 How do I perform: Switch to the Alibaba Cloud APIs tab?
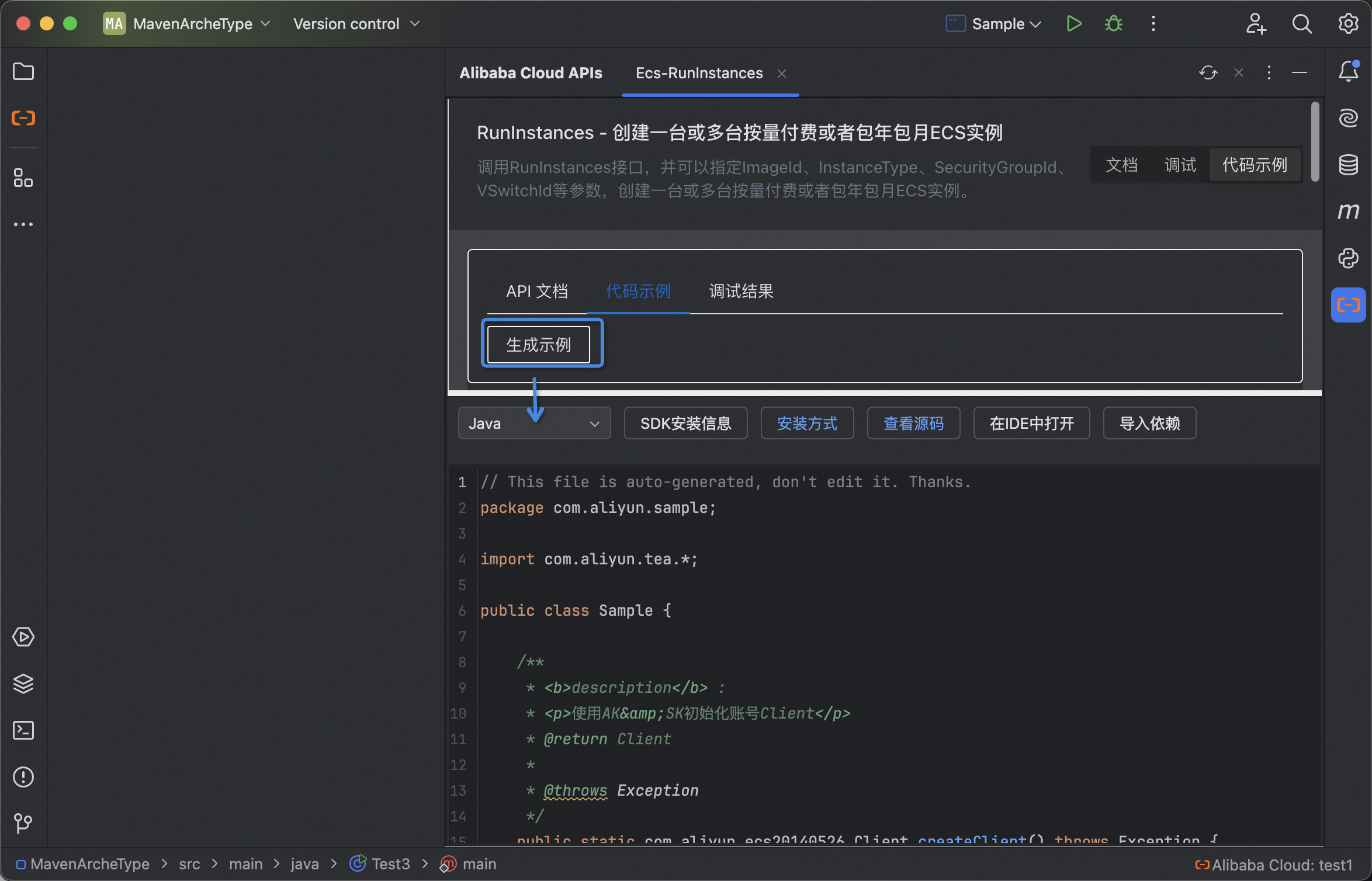coord(531,73)
